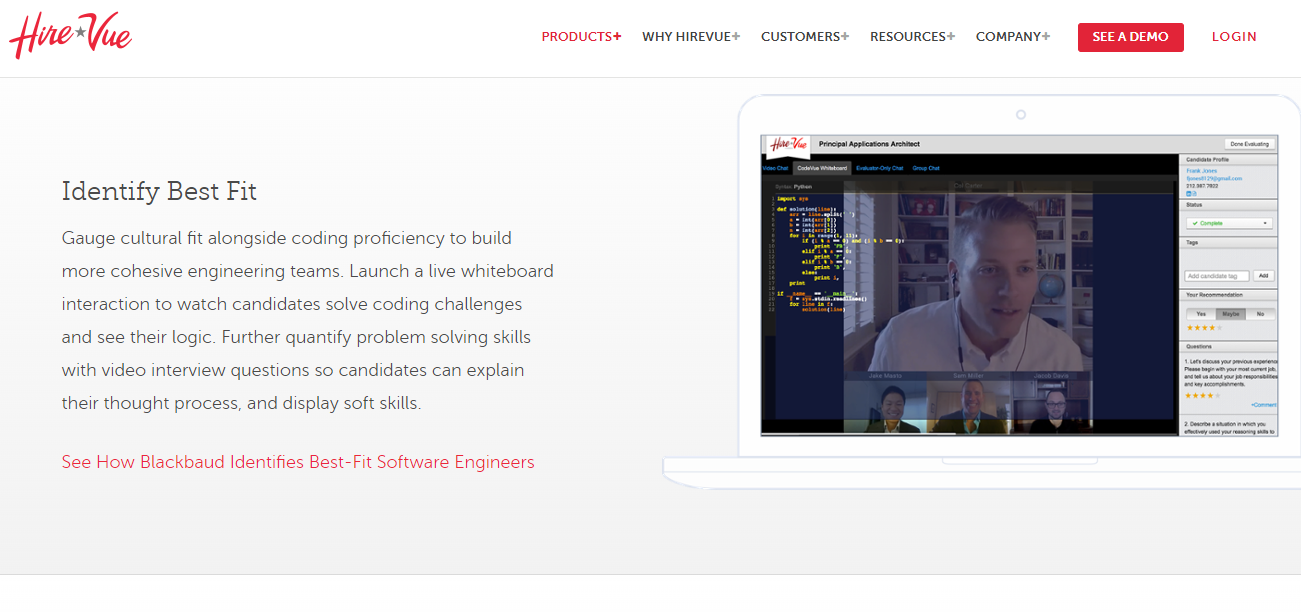Click the Identify Best Fit heading
The height and width of the screenshot is (612, 1301).
pos(159,191)
